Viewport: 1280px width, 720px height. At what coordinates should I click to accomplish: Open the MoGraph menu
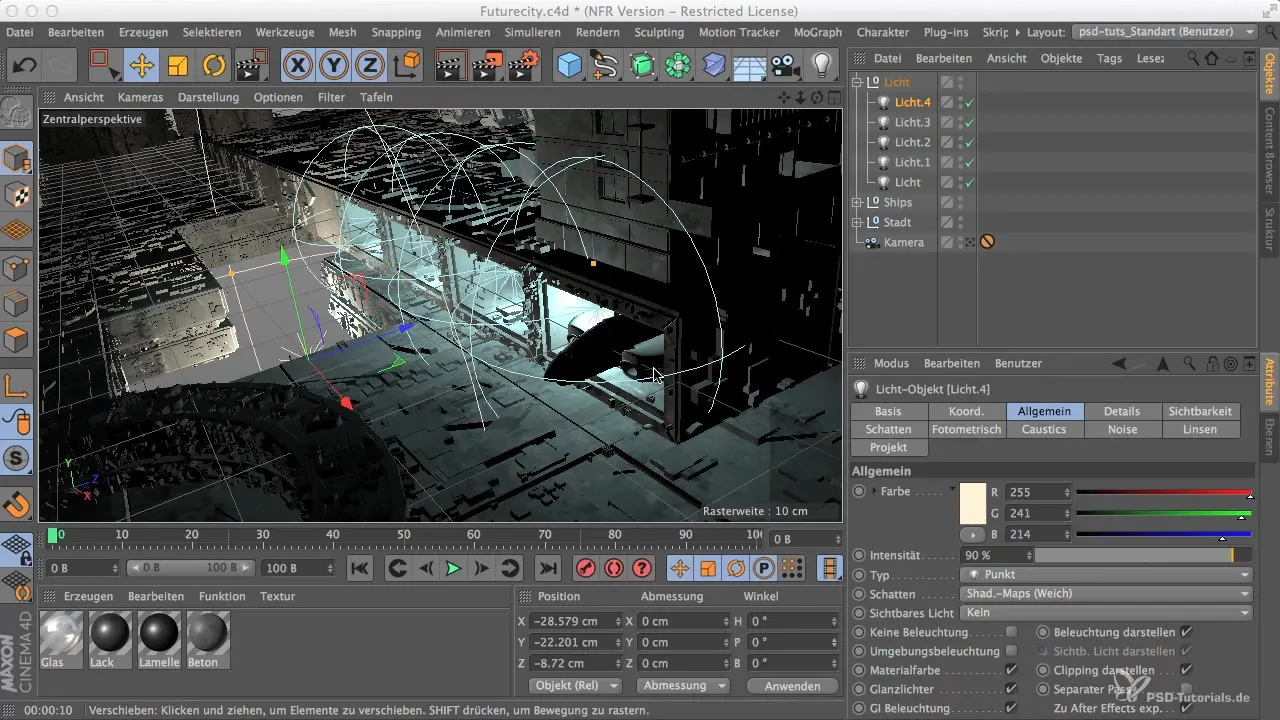tap(817, 32)
